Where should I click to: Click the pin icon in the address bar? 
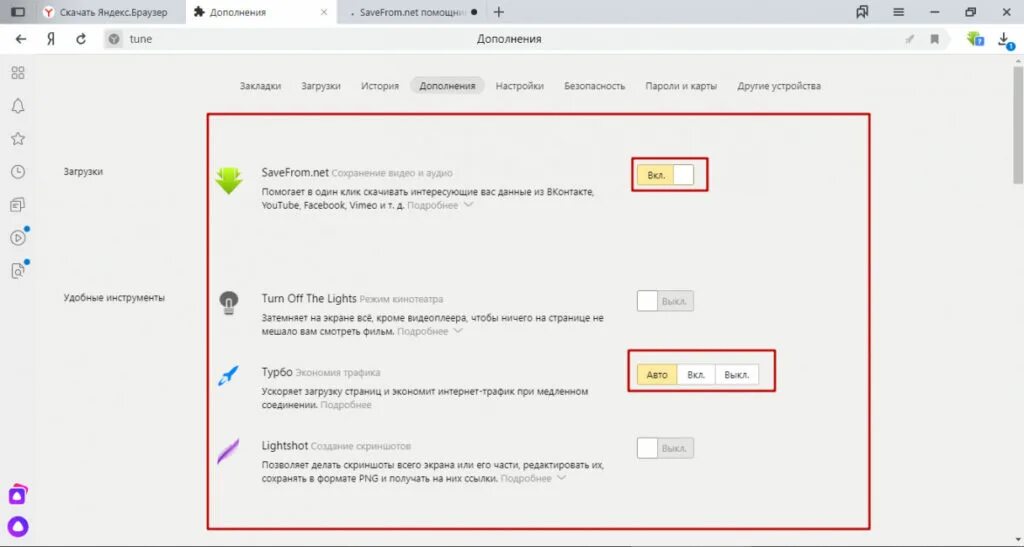click(x=909, y=39)
